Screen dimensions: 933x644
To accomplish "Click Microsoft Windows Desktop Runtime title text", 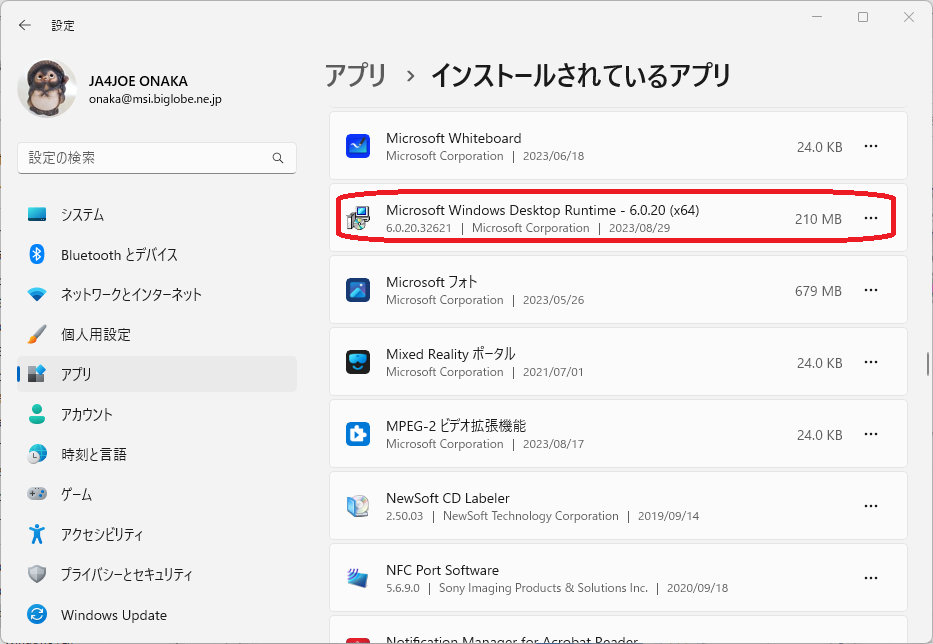I will [x=543, y=210].
